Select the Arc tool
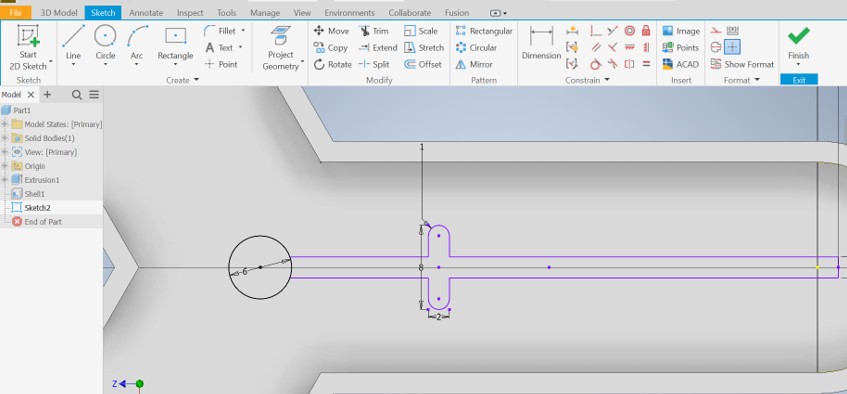847x394 pixels. 137,42
